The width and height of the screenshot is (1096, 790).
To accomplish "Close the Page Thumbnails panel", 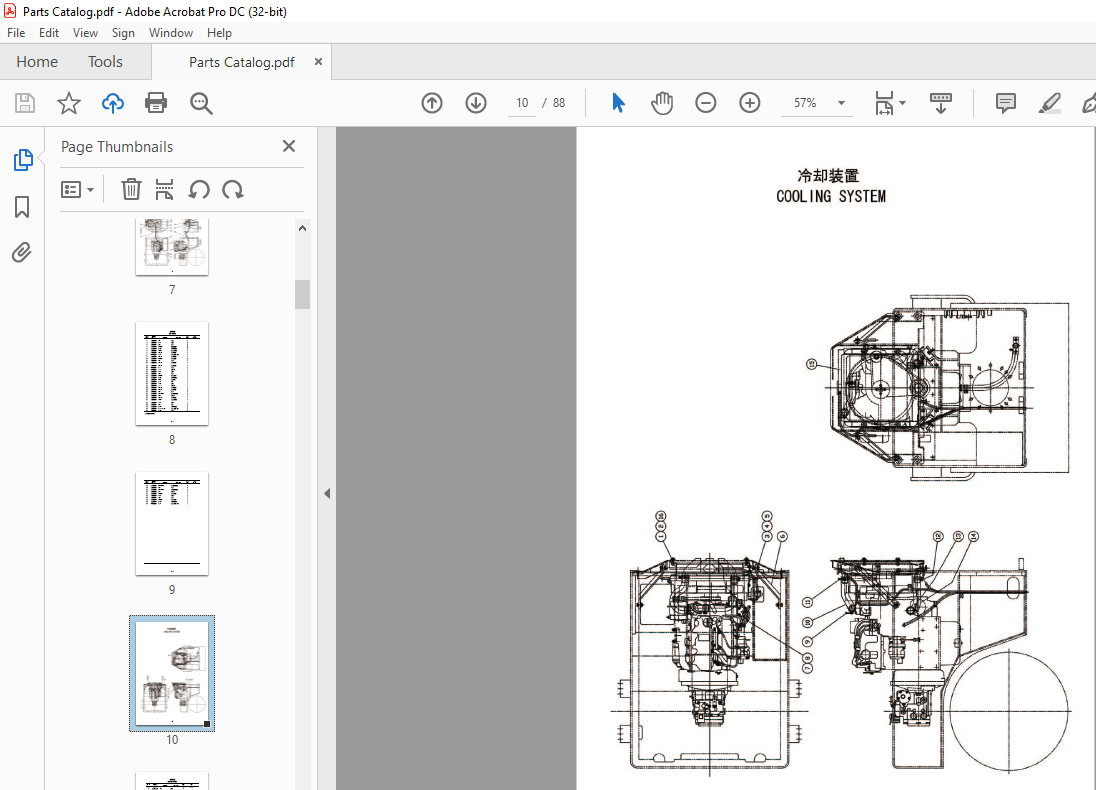I will pyautogui.click(x=289, y=146).
